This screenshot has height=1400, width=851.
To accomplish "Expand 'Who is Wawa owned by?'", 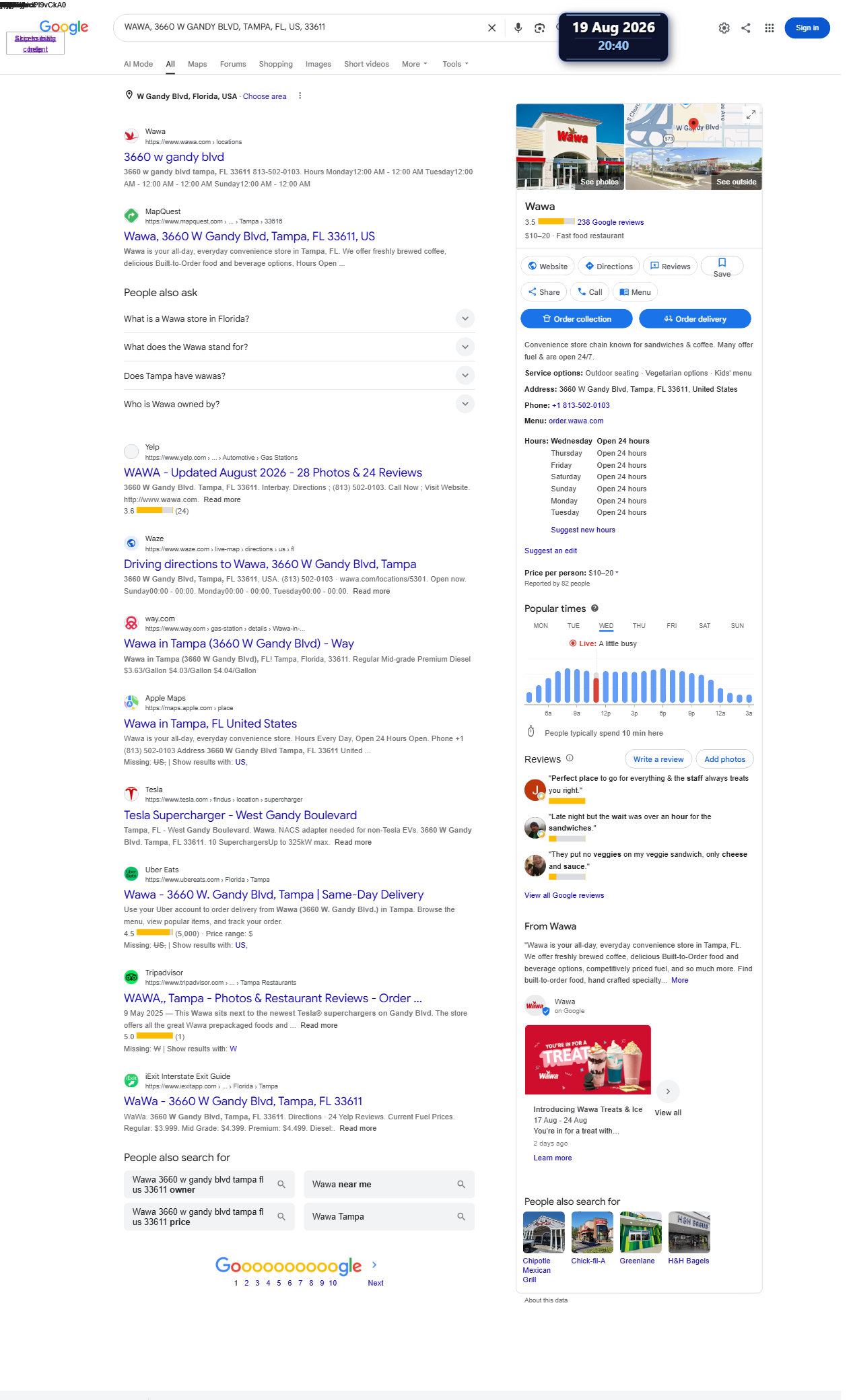I will click(x=299, y=404).
